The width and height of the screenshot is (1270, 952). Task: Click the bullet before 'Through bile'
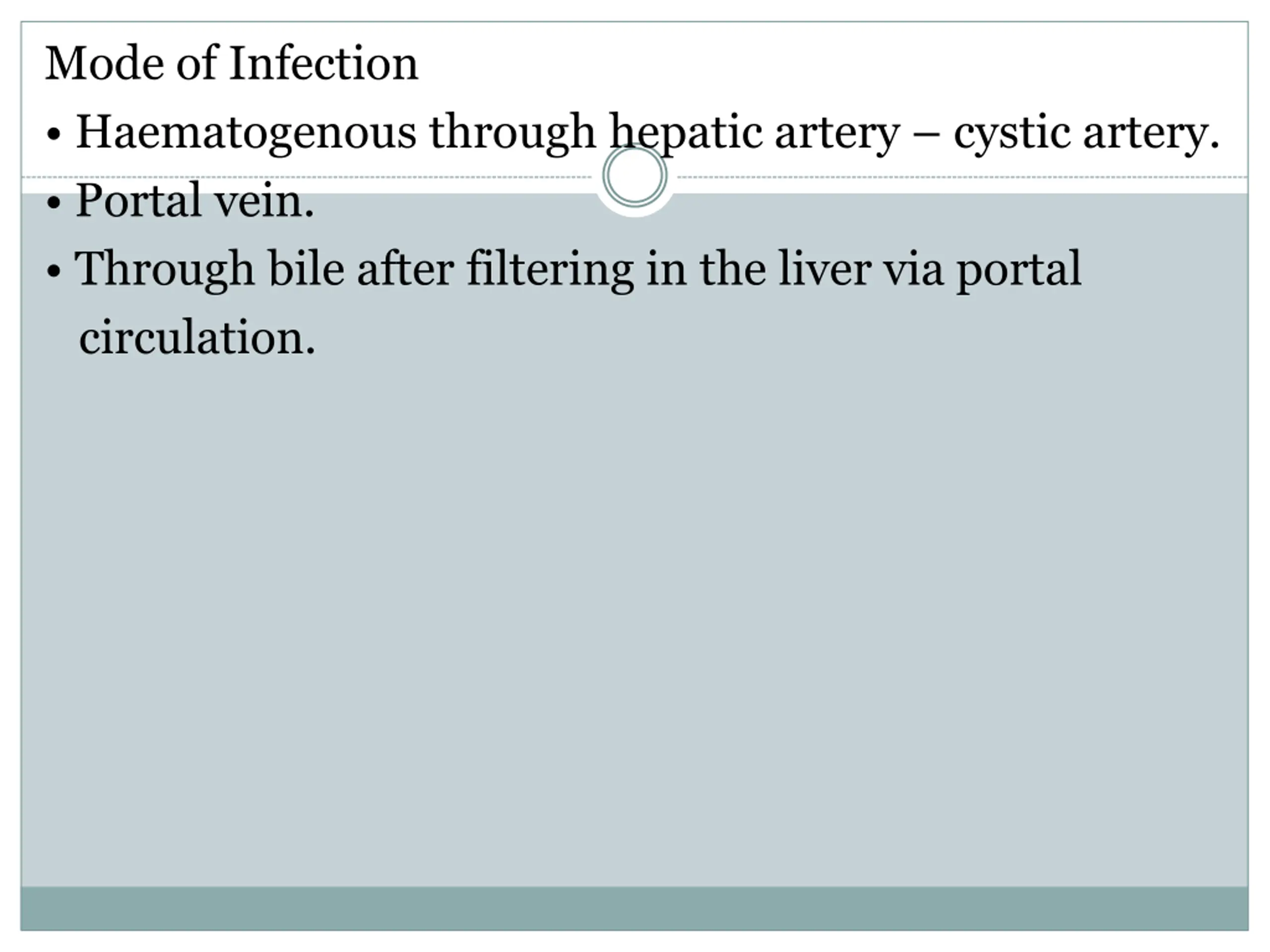tap(54, 271)
